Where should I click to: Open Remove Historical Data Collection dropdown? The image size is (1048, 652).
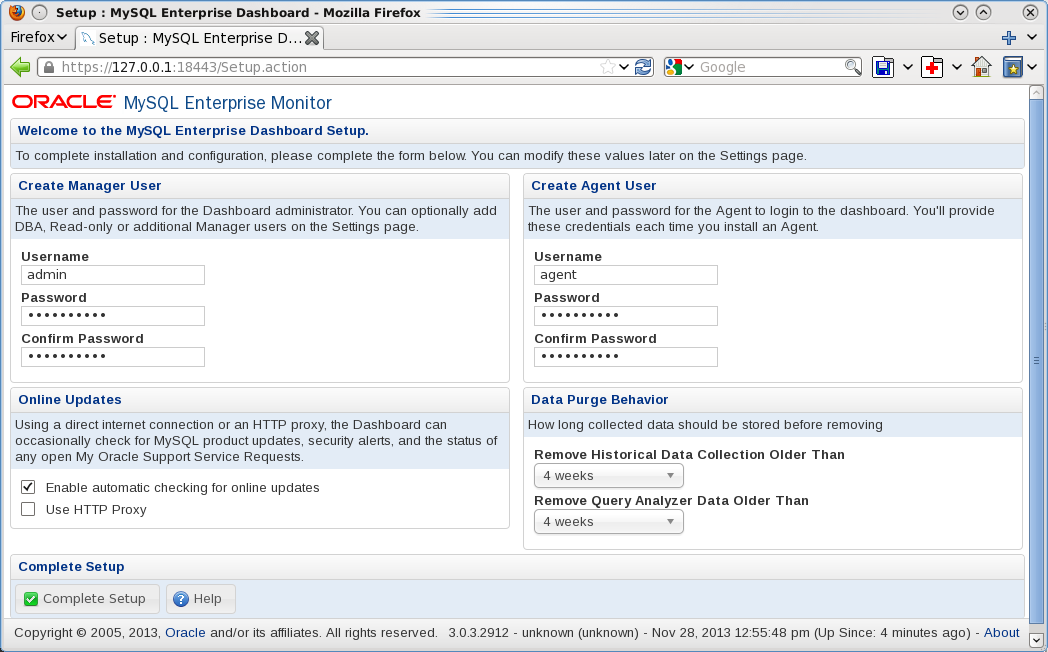pos(608,476)
